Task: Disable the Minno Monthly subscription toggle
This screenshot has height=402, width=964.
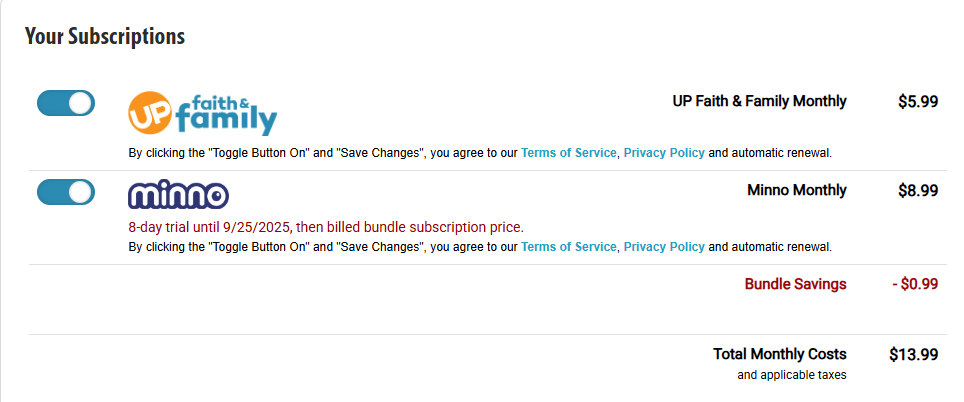Action: point(66,191)
